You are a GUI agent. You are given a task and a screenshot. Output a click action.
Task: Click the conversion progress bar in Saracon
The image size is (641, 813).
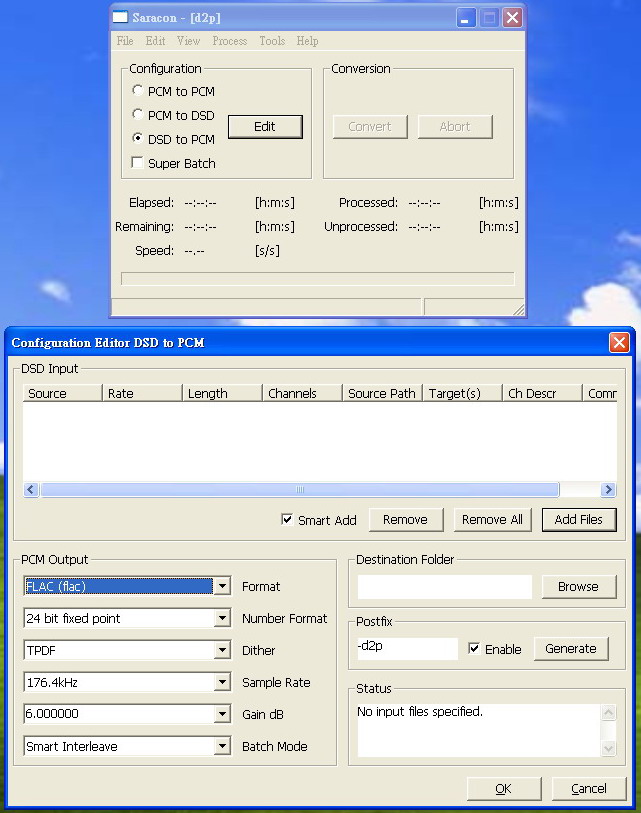(318, 279)
